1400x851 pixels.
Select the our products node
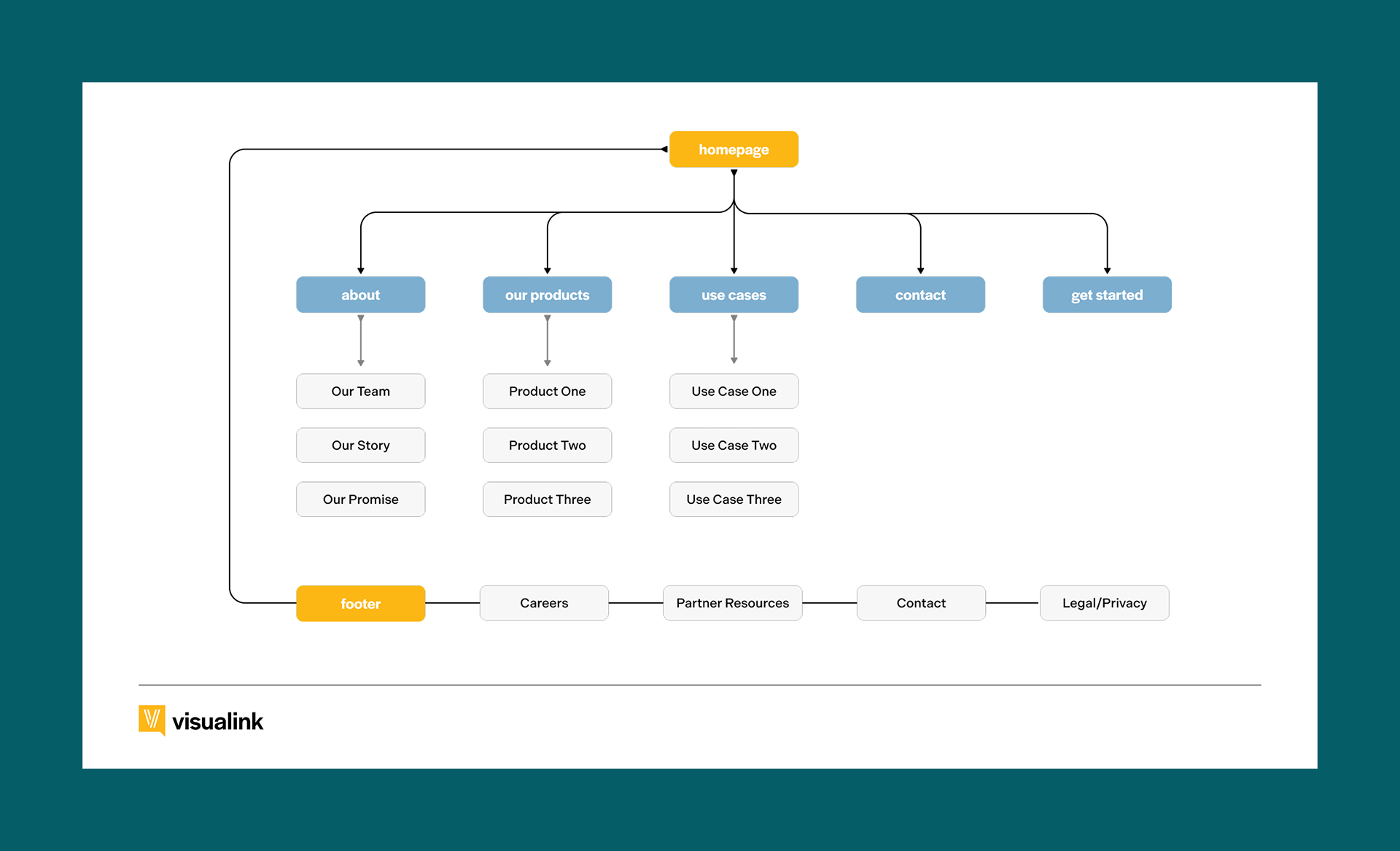[547, 295]
